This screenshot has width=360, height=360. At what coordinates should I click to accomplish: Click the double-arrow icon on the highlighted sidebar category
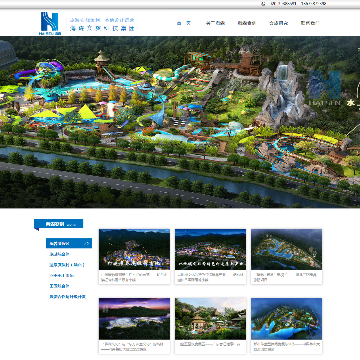(86, 244)
